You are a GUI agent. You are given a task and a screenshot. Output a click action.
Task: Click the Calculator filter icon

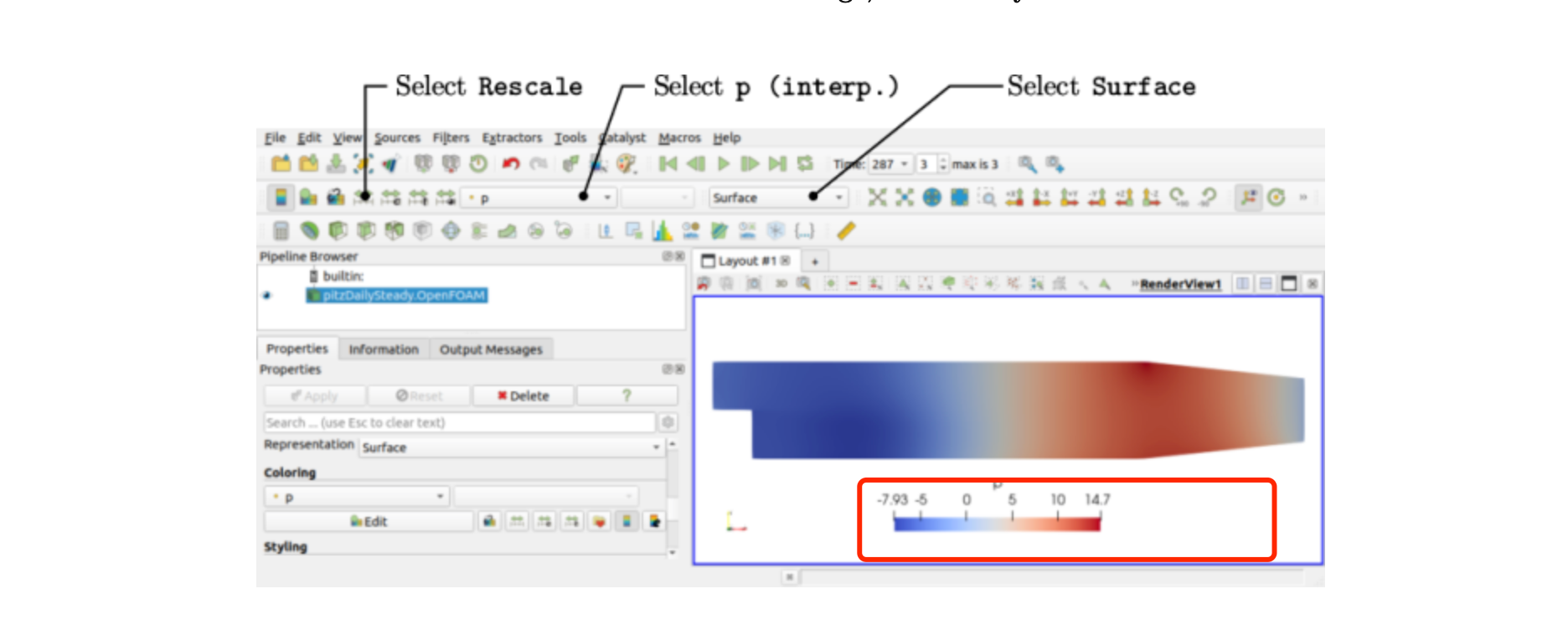click(281, 230)
